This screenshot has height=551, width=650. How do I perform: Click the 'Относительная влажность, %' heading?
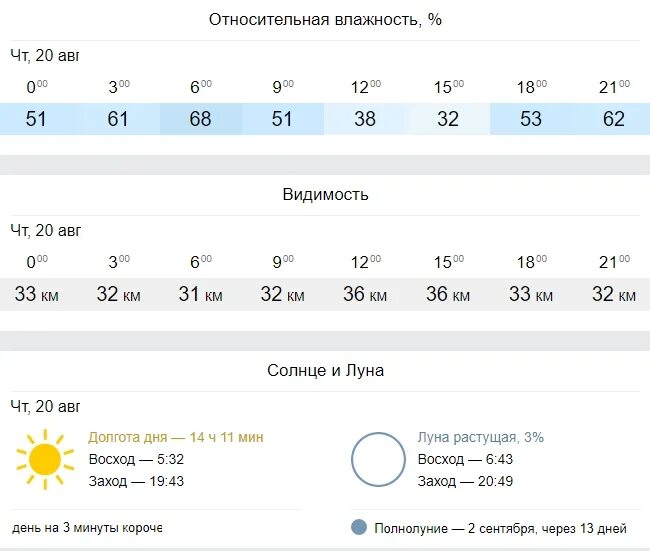tap(325, 19)
